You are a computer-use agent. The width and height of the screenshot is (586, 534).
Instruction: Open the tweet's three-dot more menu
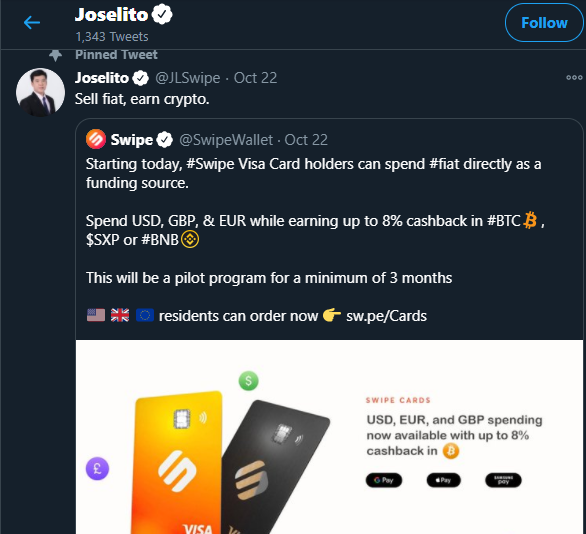[574, 78]
